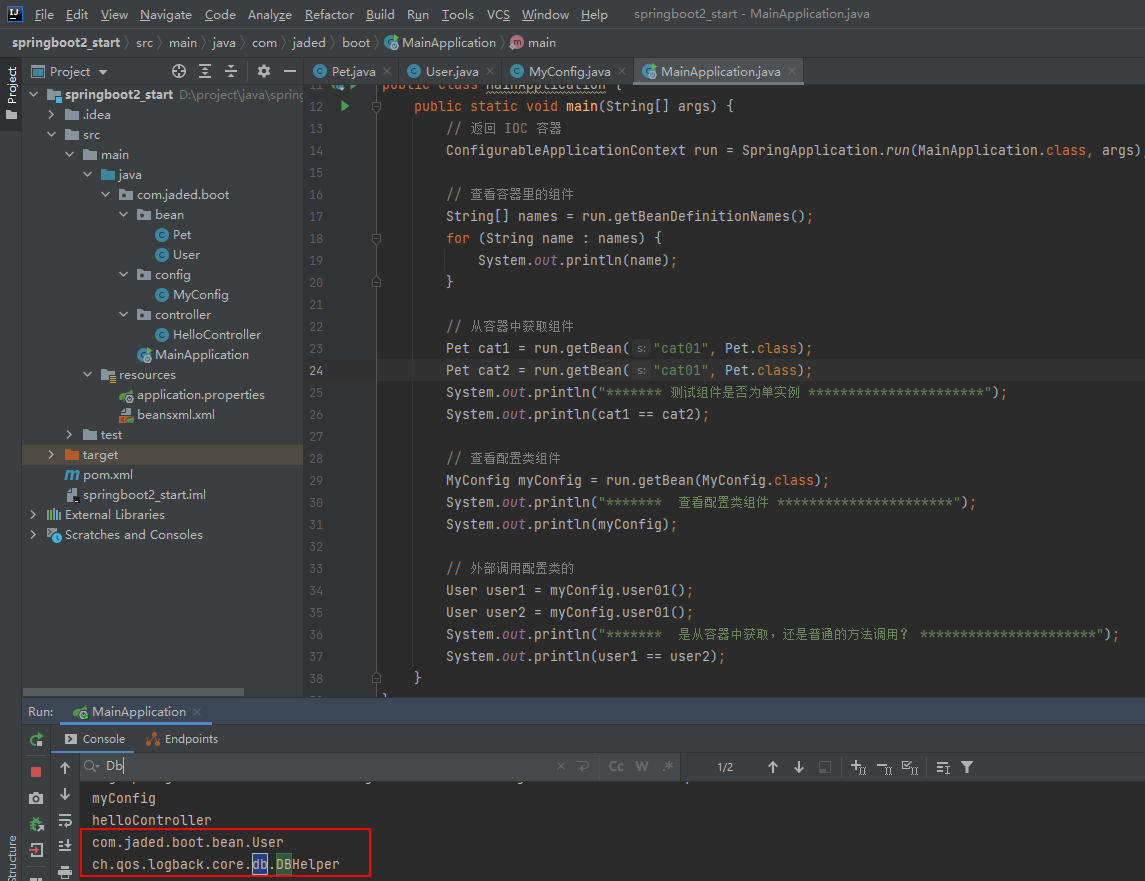Image resolution: width=1145 pixels, height=881 pixels.
Task: Open the search filter funnel options
Action: click(x=967, y=767)
